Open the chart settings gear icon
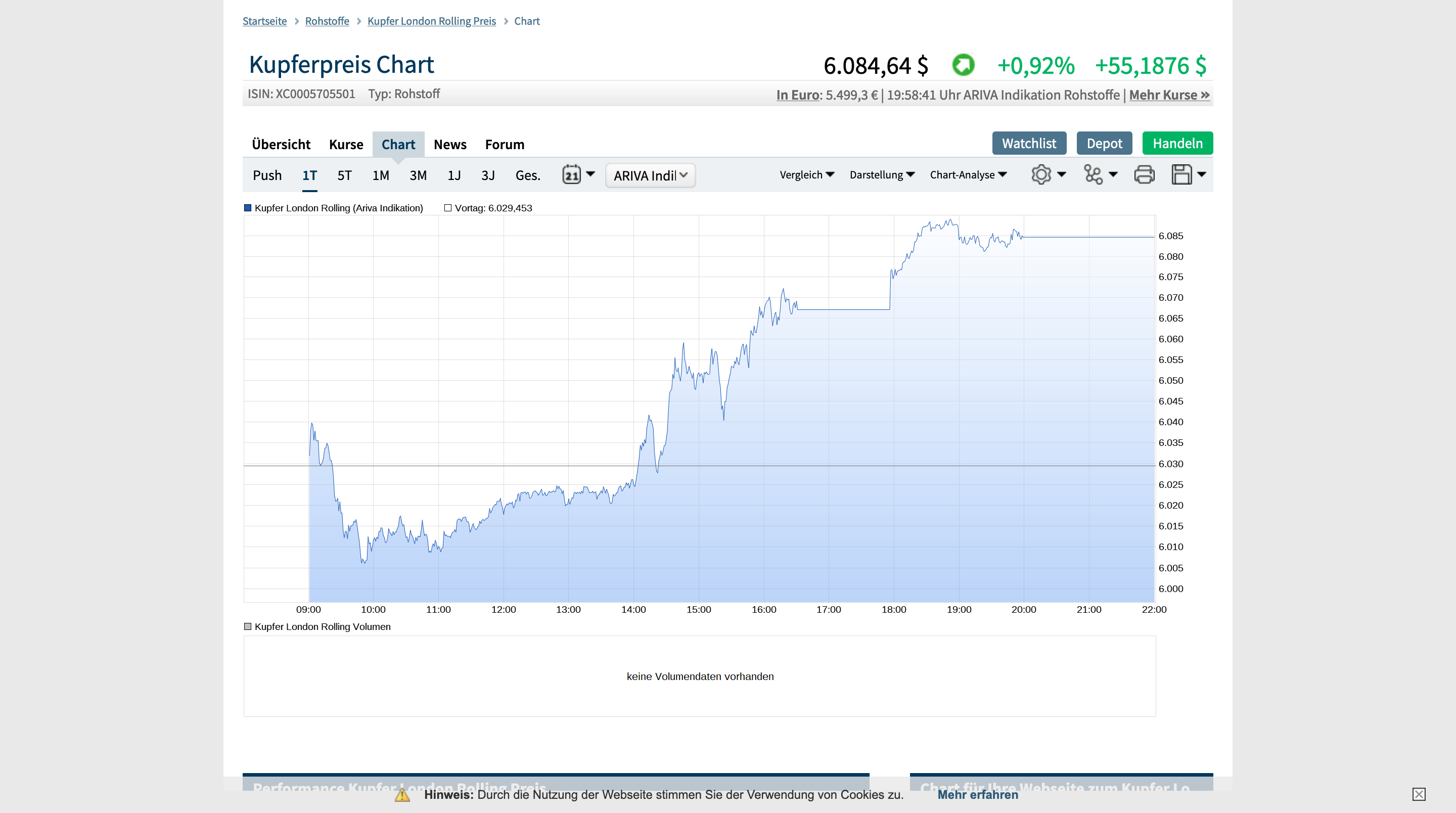The width and height of the screenshot is (1456, 813). click(x=1040, y=175)
